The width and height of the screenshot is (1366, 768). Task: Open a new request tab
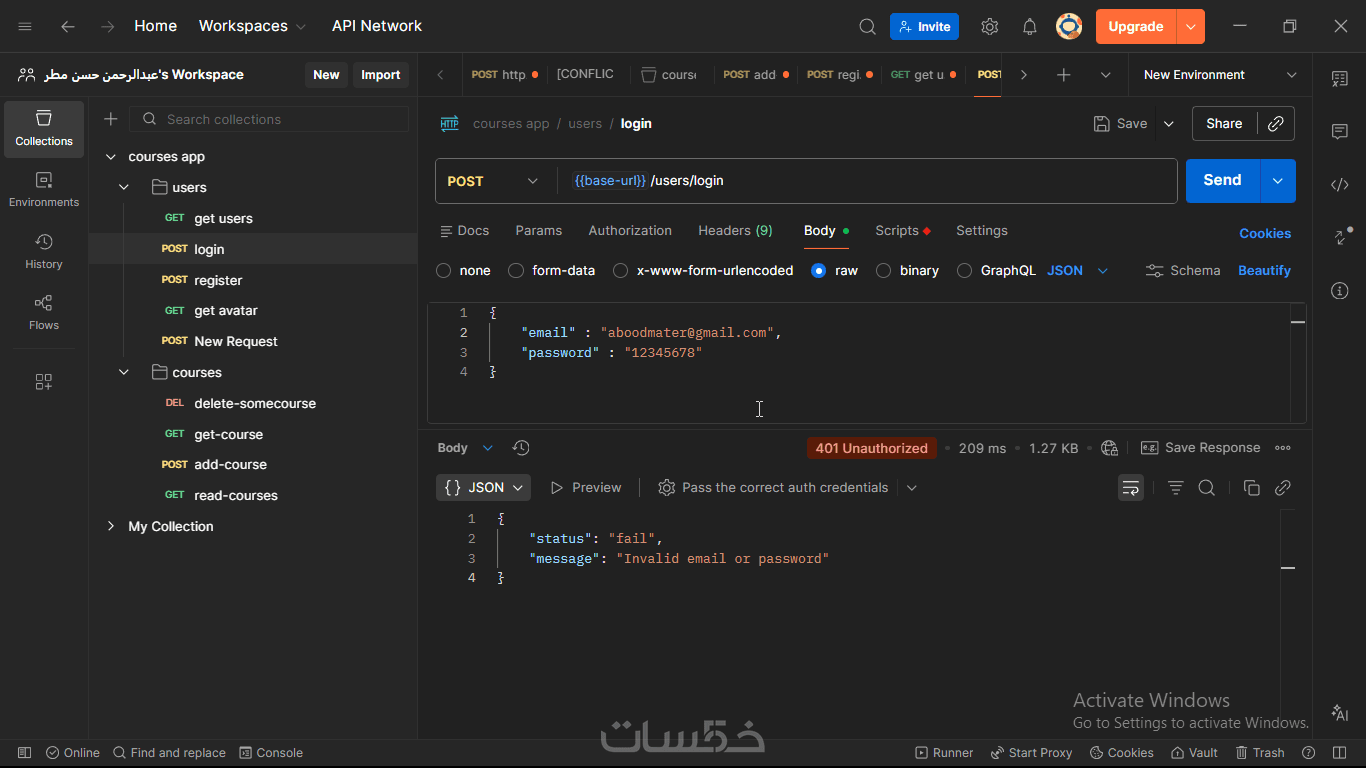tap(1064, 75)
